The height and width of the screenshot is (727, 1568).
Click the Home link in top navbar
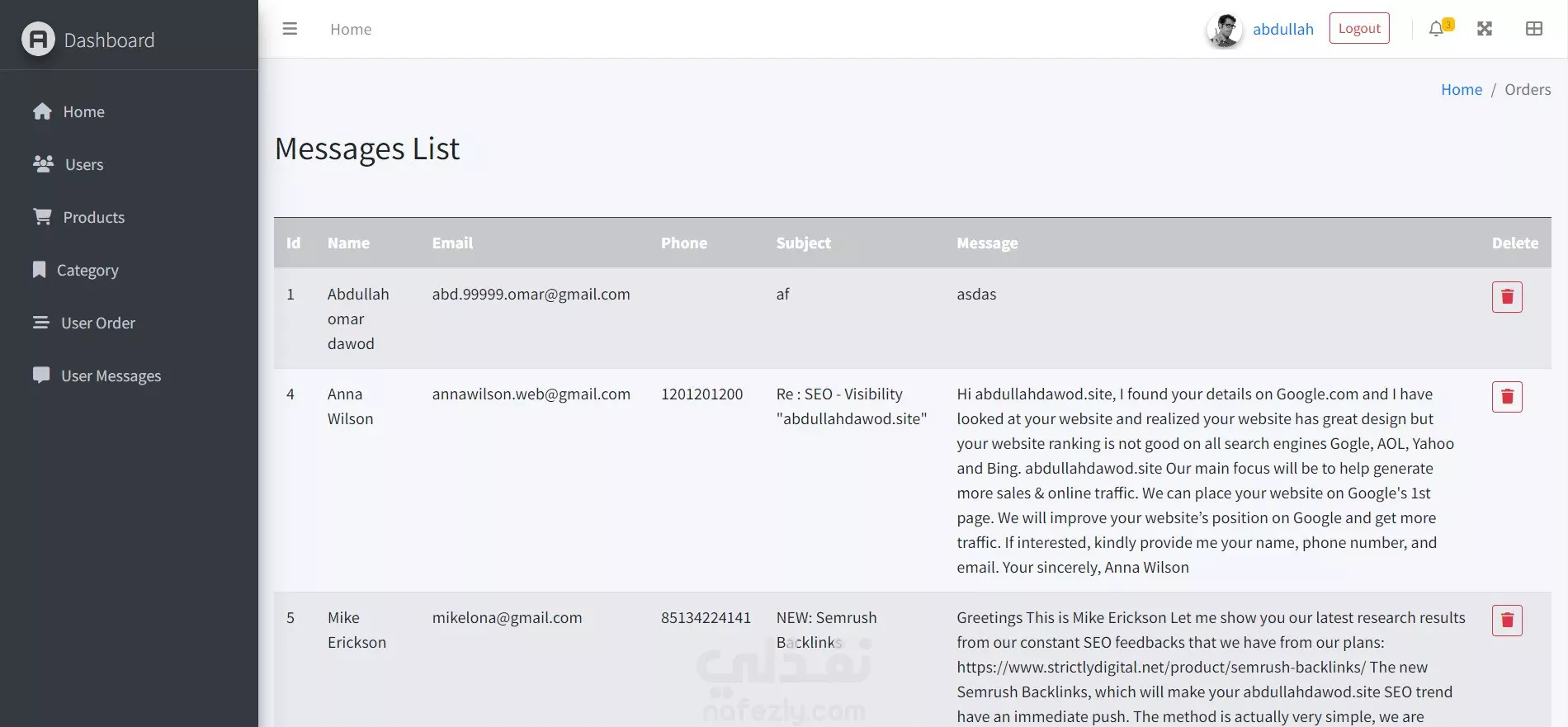pyautogui.click(x=351, y=30)
